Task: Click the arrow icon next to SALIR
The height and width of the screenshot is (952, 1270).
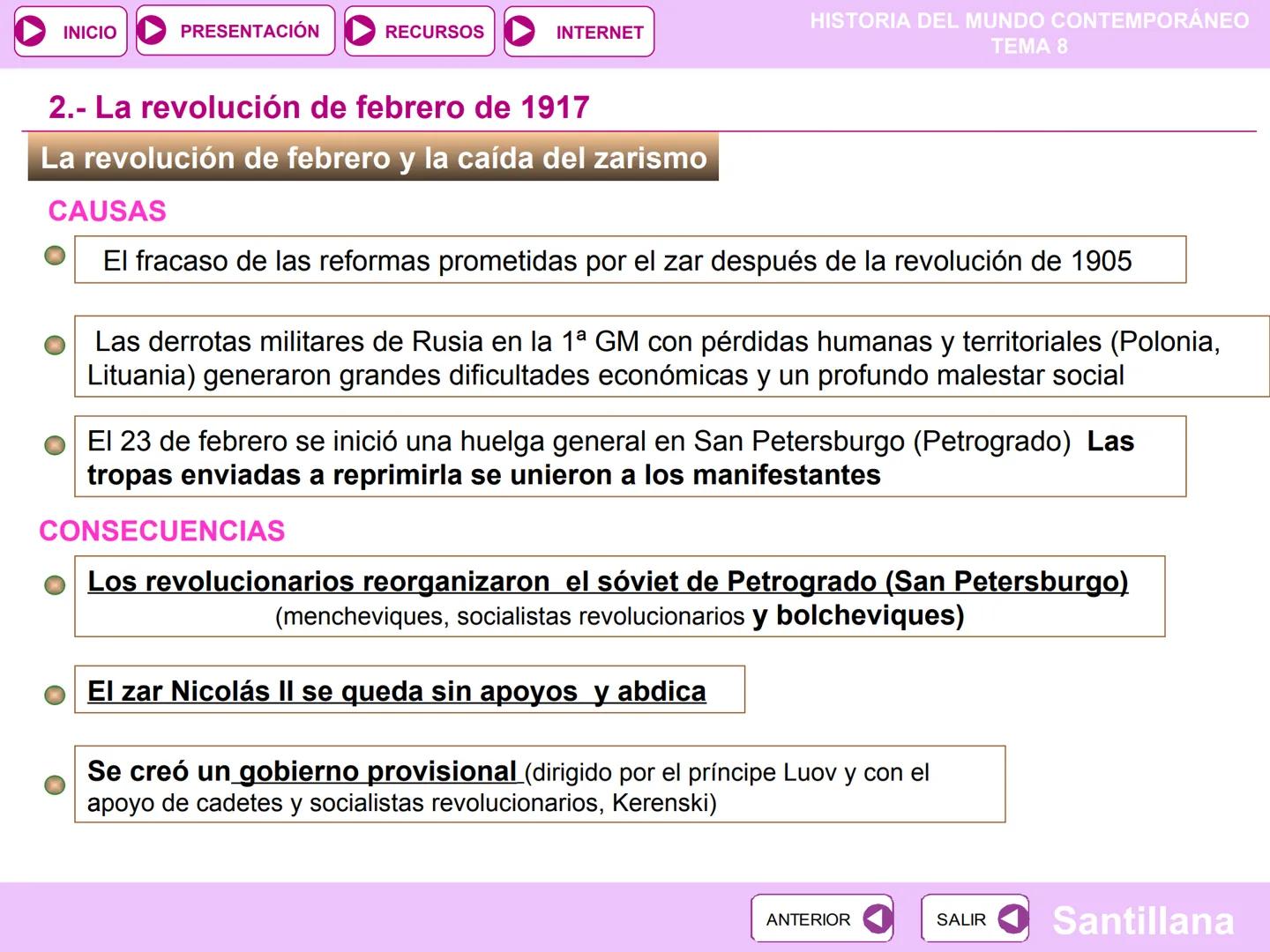Action: [x=1012, y=918]
